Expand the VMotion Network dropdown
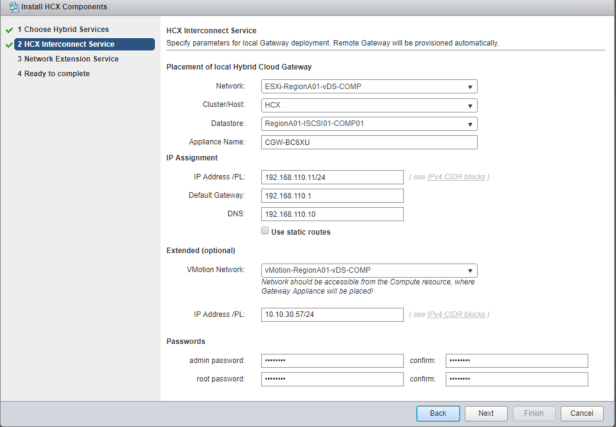Image resolution: width=616 pixels, height=427 pixels. click(x=368, y=269)
